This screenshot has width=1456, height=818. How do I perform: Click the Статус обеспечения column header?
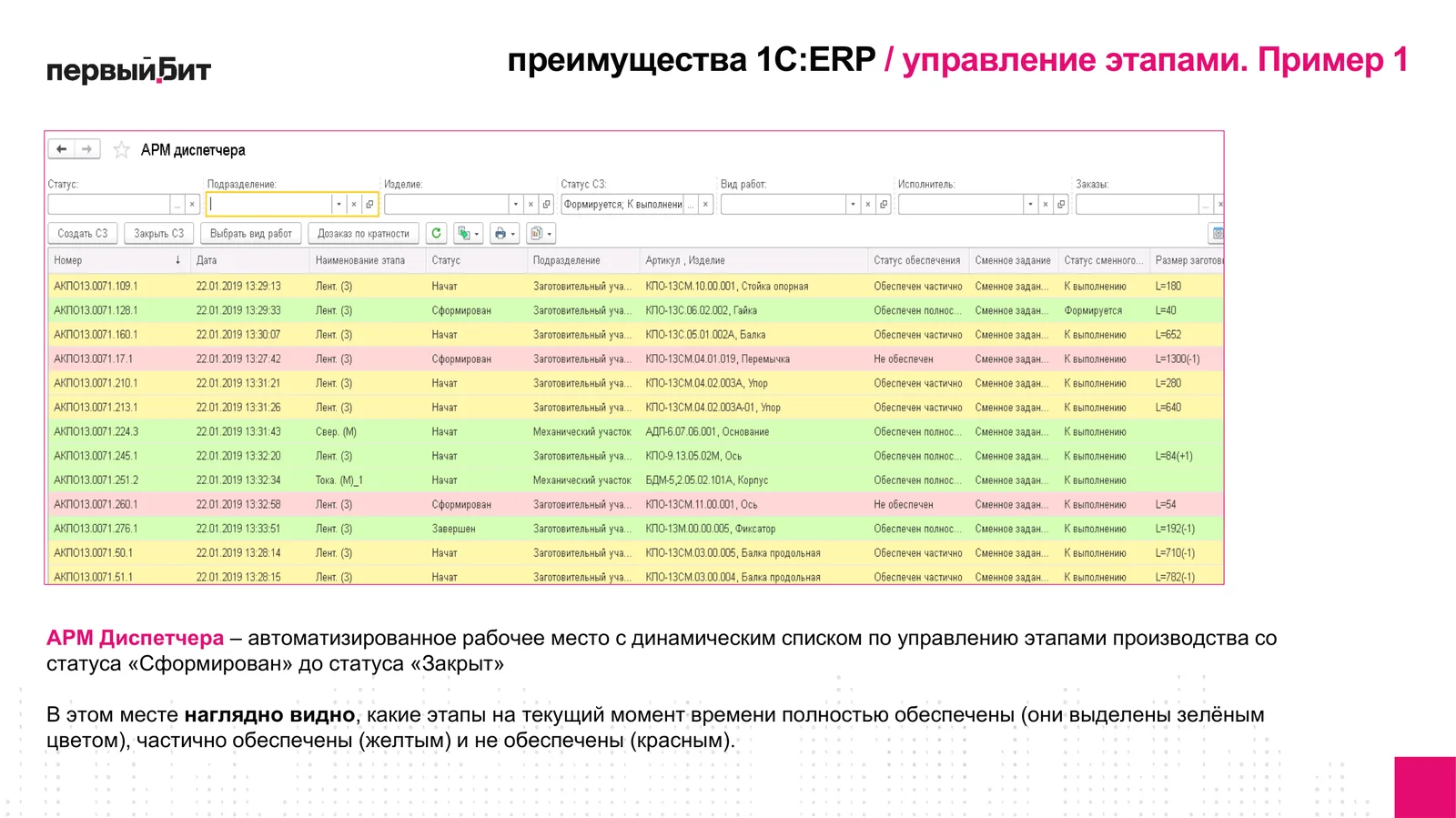(x=918, y=260)
